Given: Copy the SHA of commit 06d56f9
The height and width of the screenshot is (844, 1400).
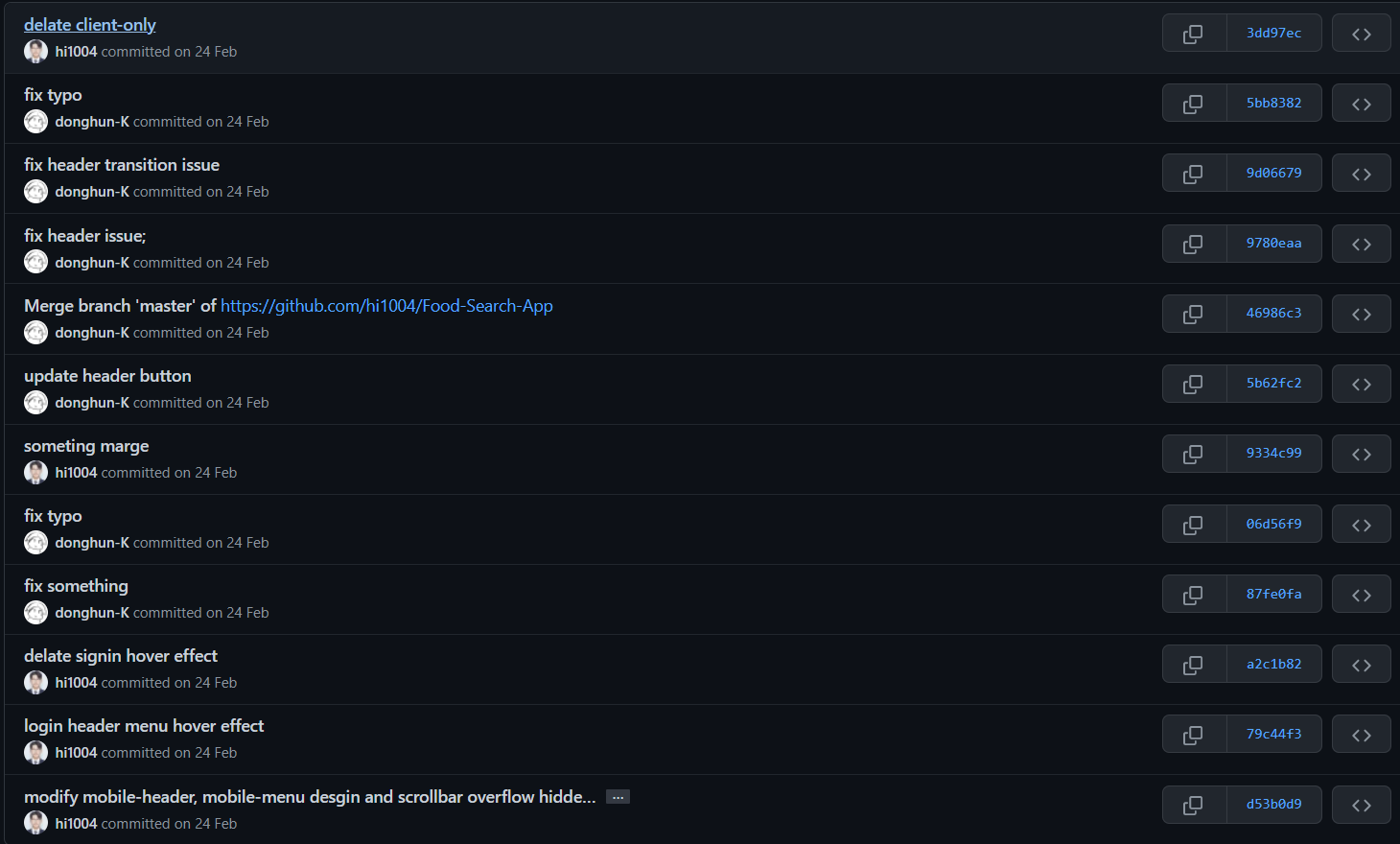Looking at the screenshot, I should pyautogui.click(x=1194, y=525).
